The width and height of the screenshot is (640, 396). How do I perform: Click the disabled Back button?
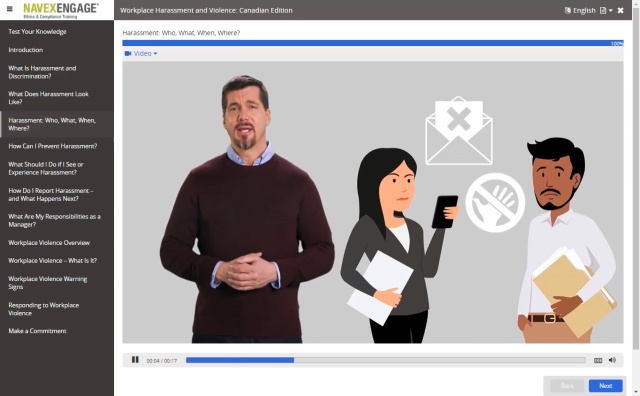pyautogui.click(x=567, y=385)
